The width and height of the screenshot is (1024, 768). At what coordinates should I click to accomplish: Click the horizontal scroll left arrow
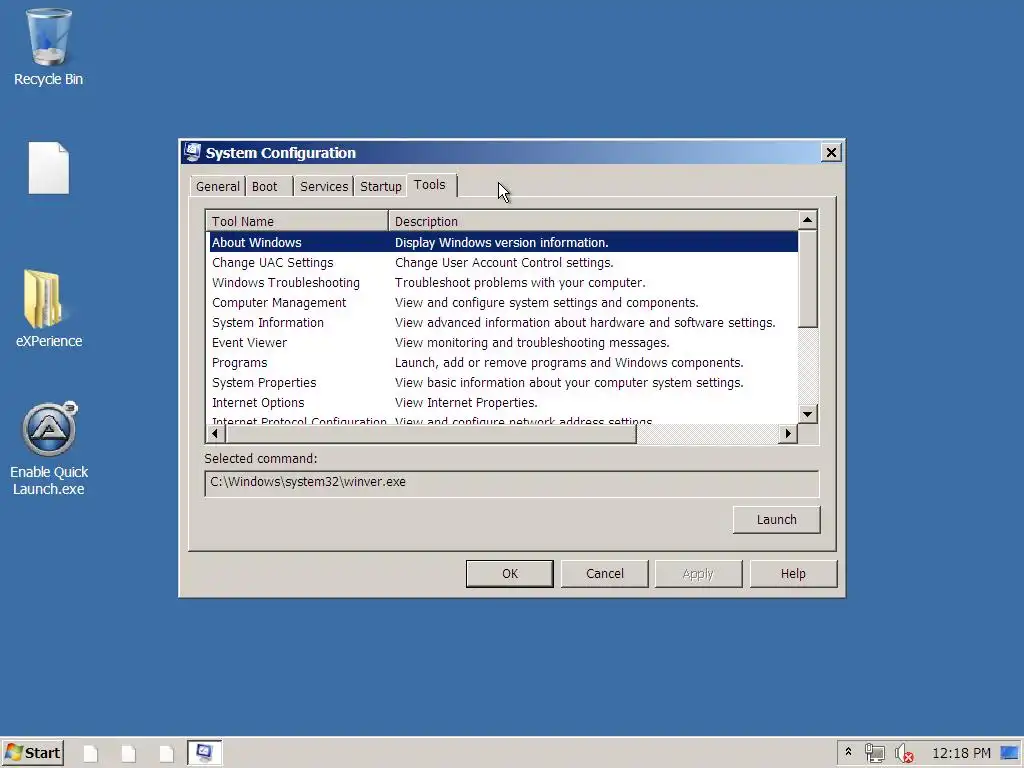(216, 434)
